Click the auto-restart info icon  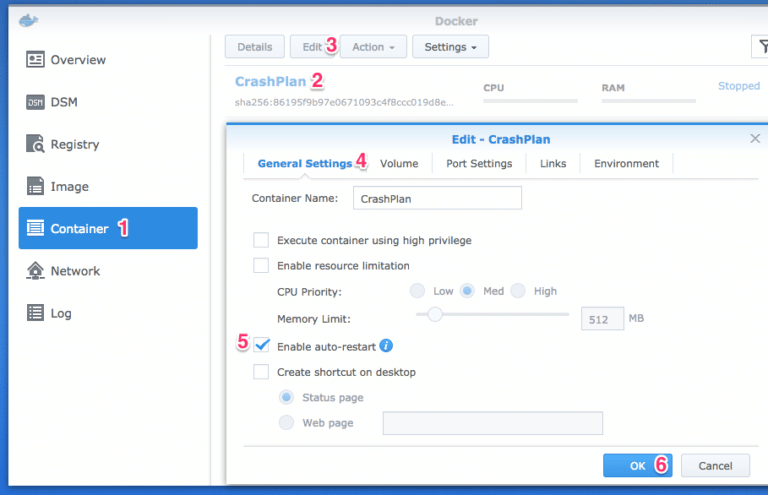386,346
